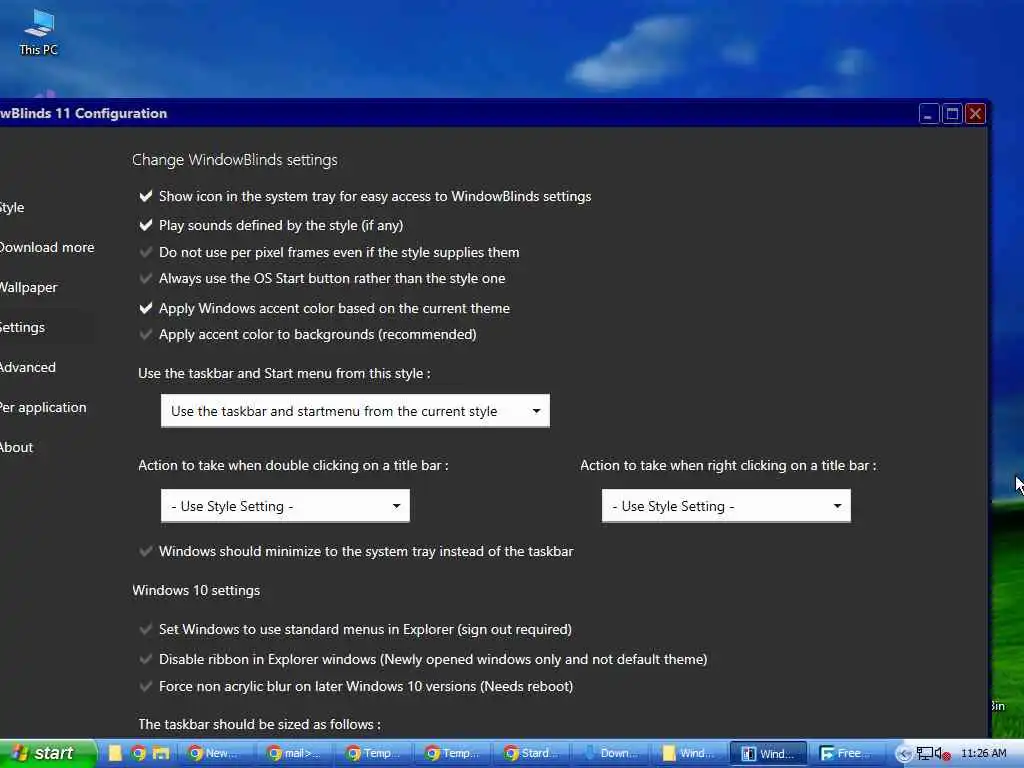
Task: Enable 'standard menus in Explorer' checkbox
Action: 146,630
